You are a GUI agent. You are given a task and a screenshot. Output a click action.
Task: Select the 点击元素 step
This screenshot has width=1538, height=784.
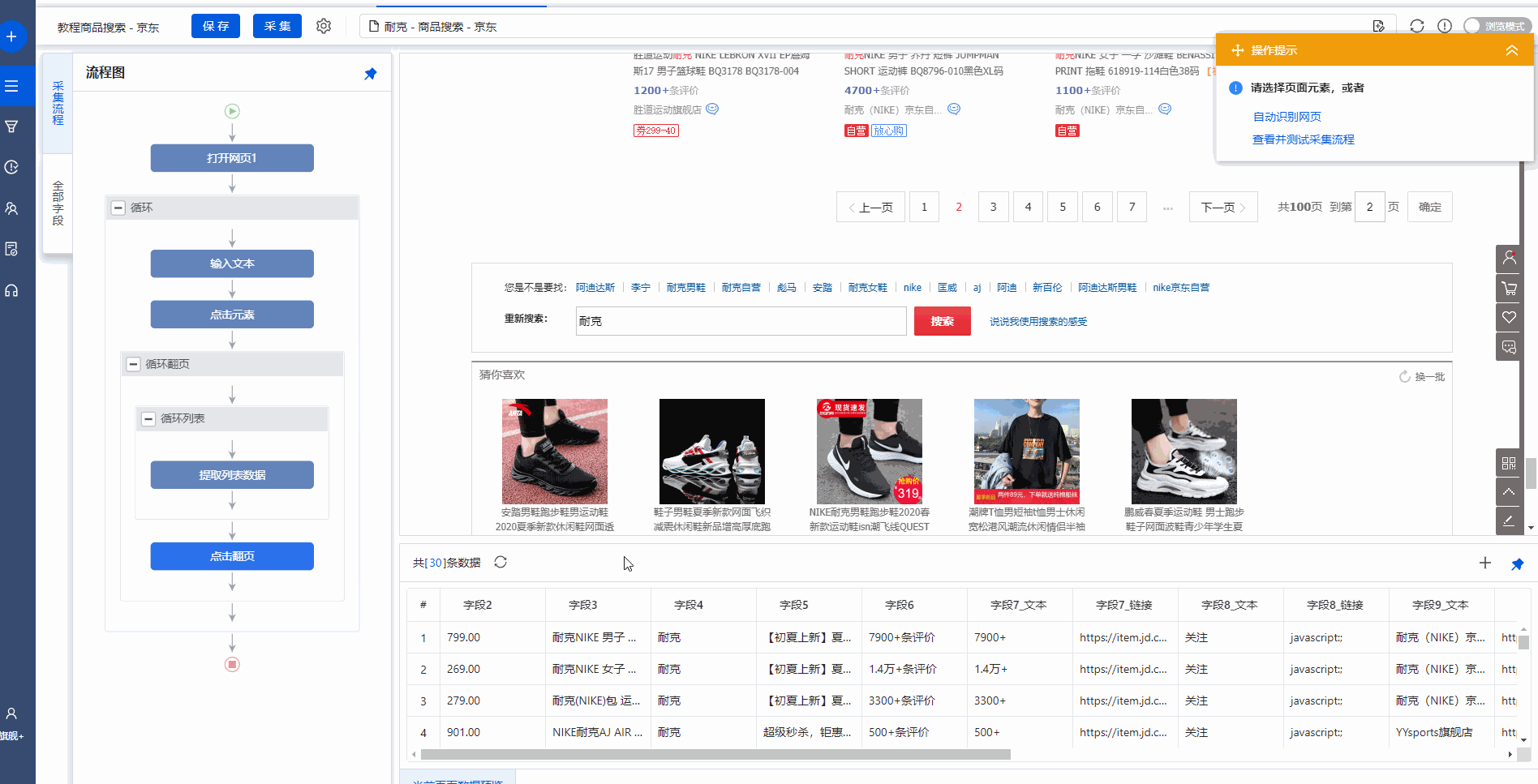[x=232, y=315]
